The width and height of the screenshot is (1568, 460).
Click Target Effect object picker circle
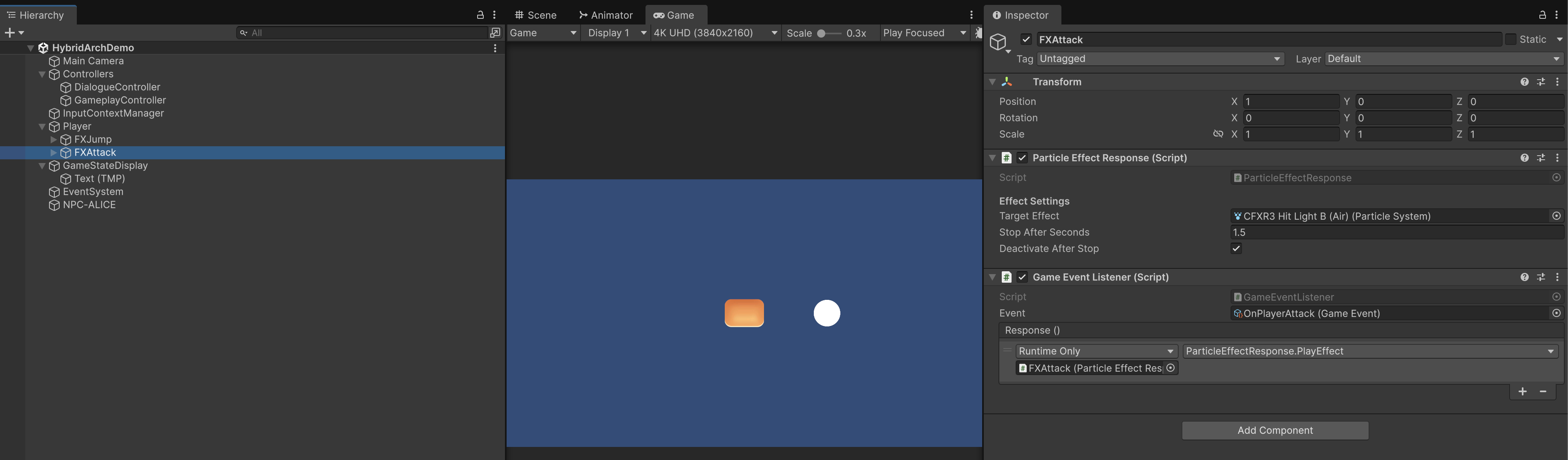pyautogui.click(x=1556, y=216)
